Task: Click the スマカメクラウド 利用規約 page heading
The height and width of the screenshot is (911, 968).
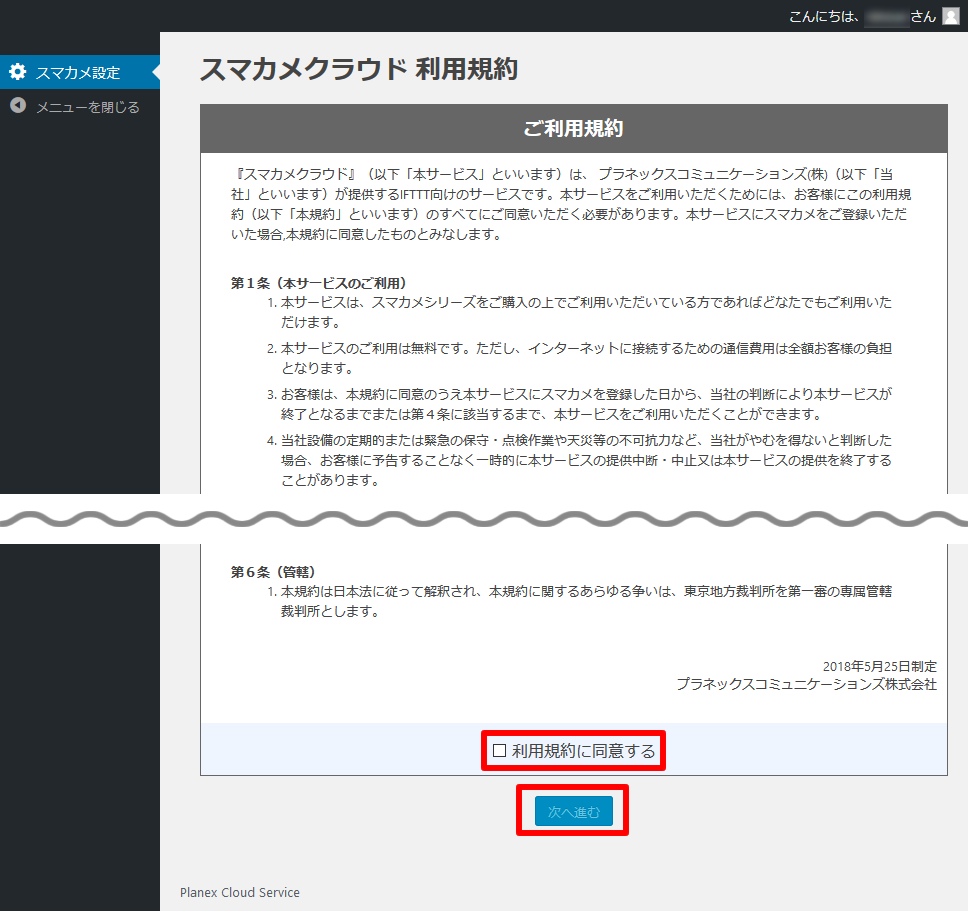Action: coord(359,69)
